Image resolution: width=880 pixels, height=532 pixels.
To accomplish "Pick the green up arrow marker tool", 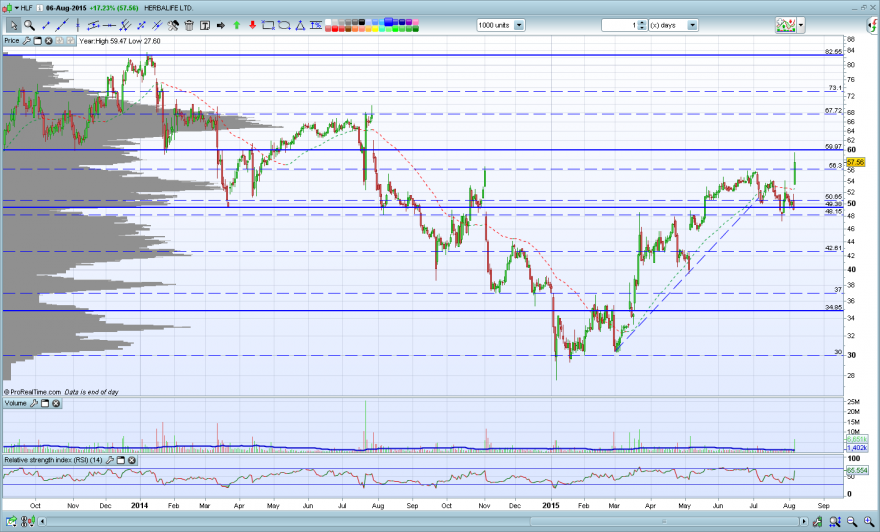I will pyautogui.click(x=236, y=25).
